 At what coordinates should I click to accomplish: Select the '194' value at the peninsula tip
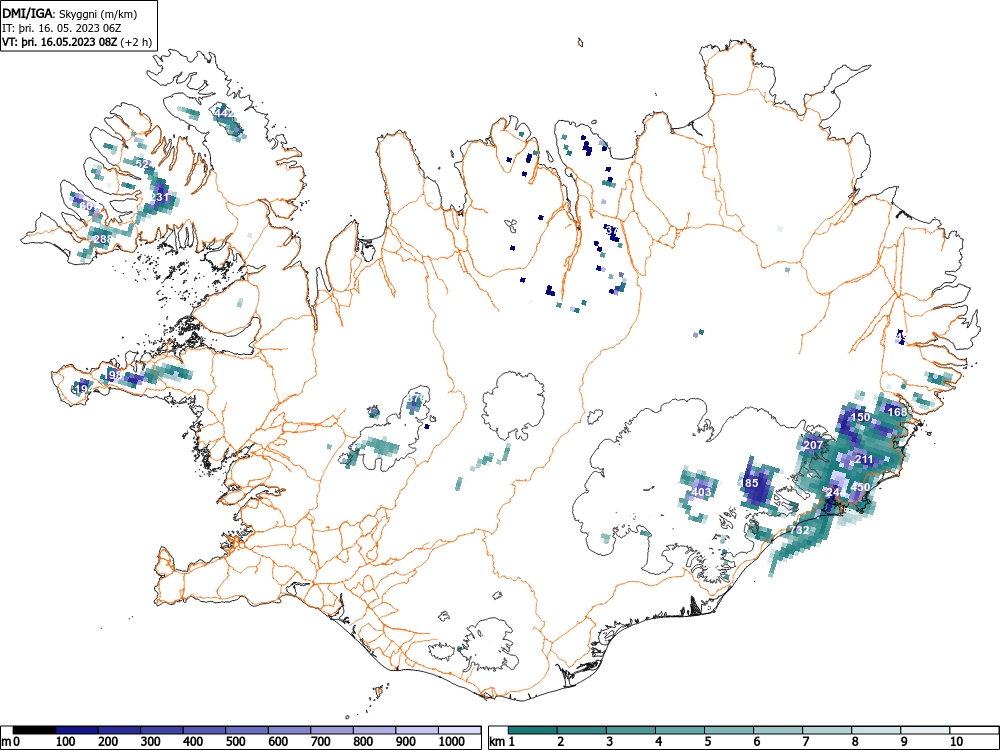tap(84, 388)
